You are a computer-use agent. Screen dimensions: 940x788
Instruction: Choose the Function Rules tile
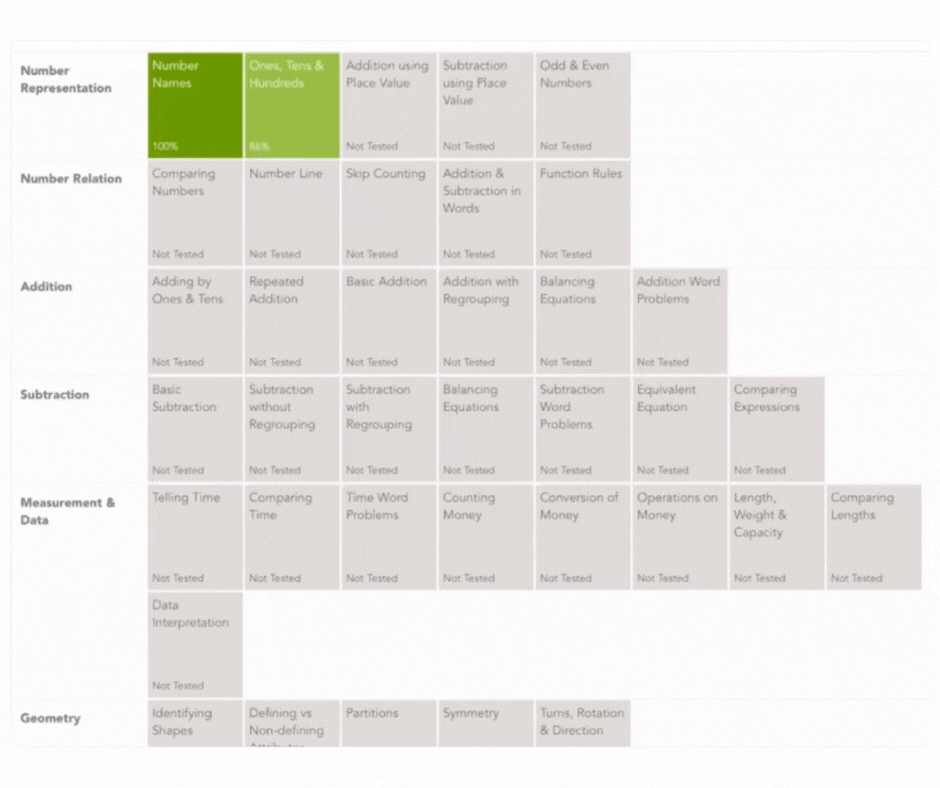pyautogui.click(x=583, y=213)
